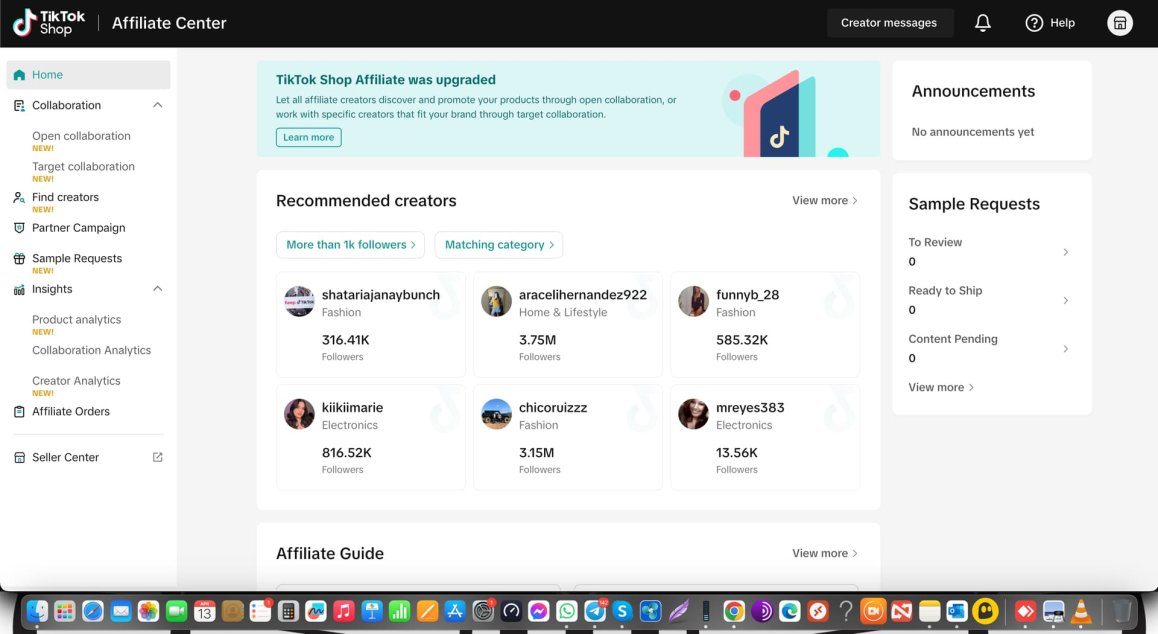Click the Help label in header
1158x634 pixels.
click(x=1062, y=23)
